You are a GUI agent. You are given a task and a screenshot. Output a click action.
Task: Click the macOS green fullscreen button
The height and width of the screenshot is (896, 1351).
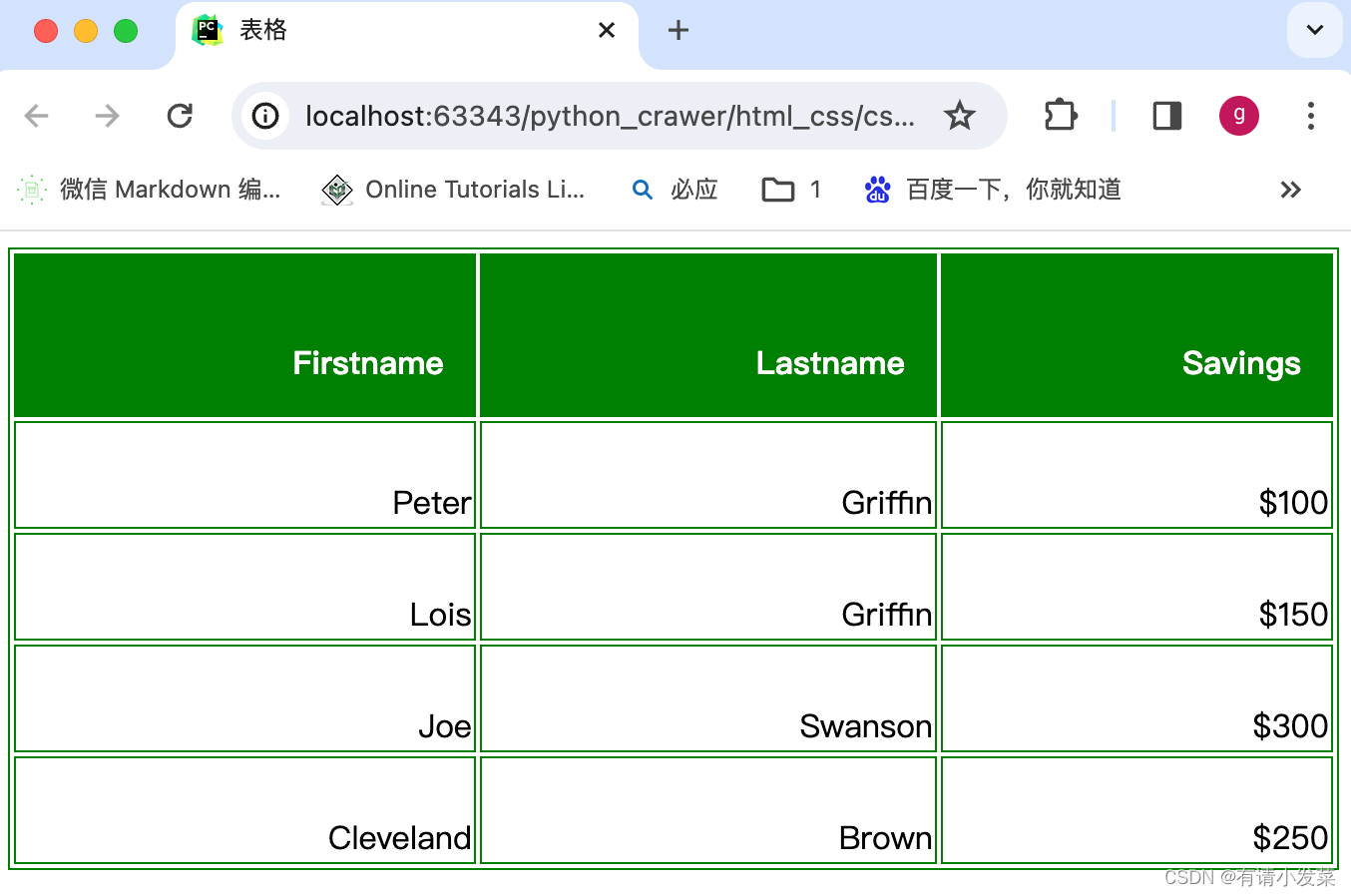(x=126, y=31)
